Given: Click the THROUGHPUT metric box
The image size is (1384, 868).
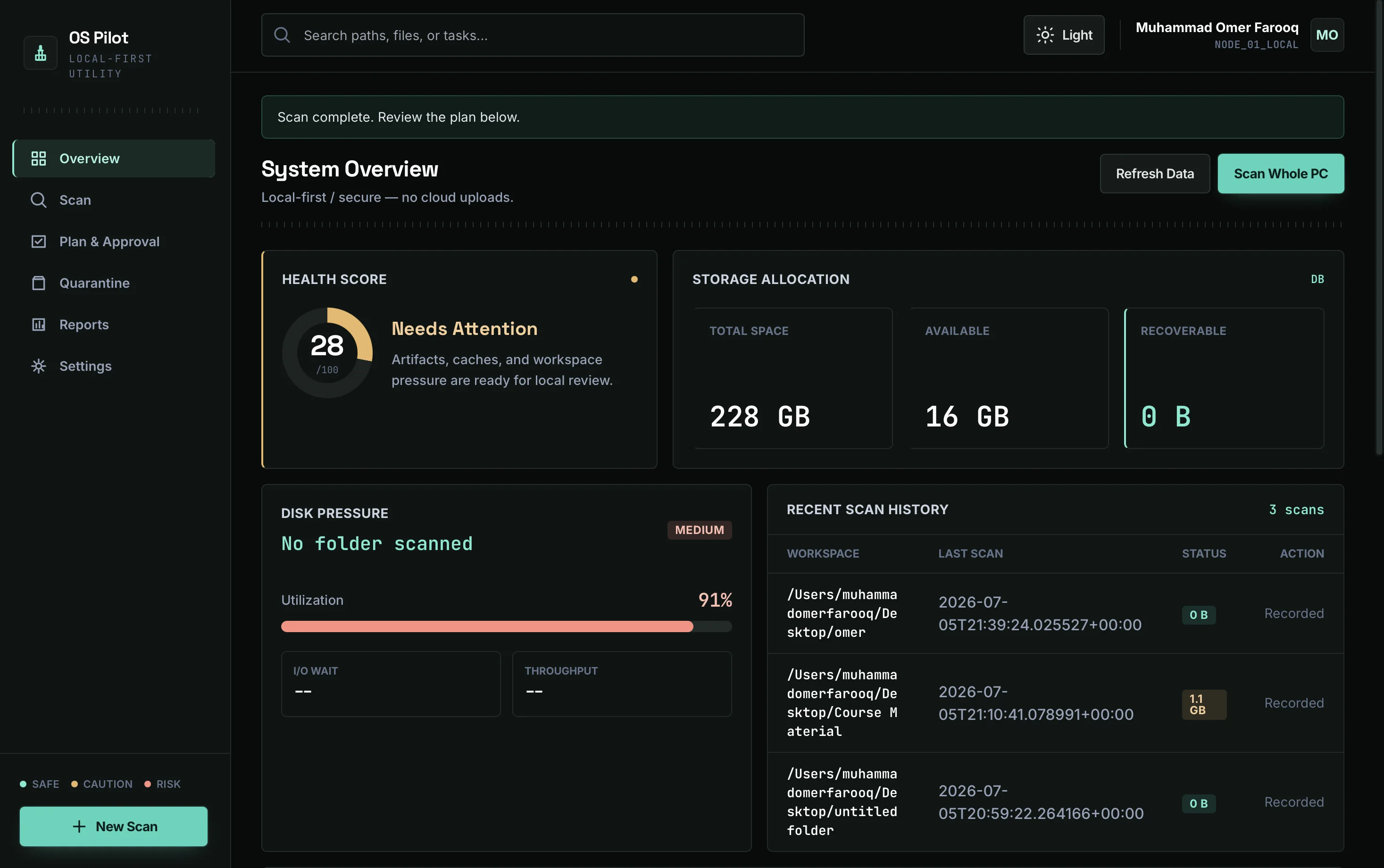Looking at the screenshot, I should [x=622, y=684].
